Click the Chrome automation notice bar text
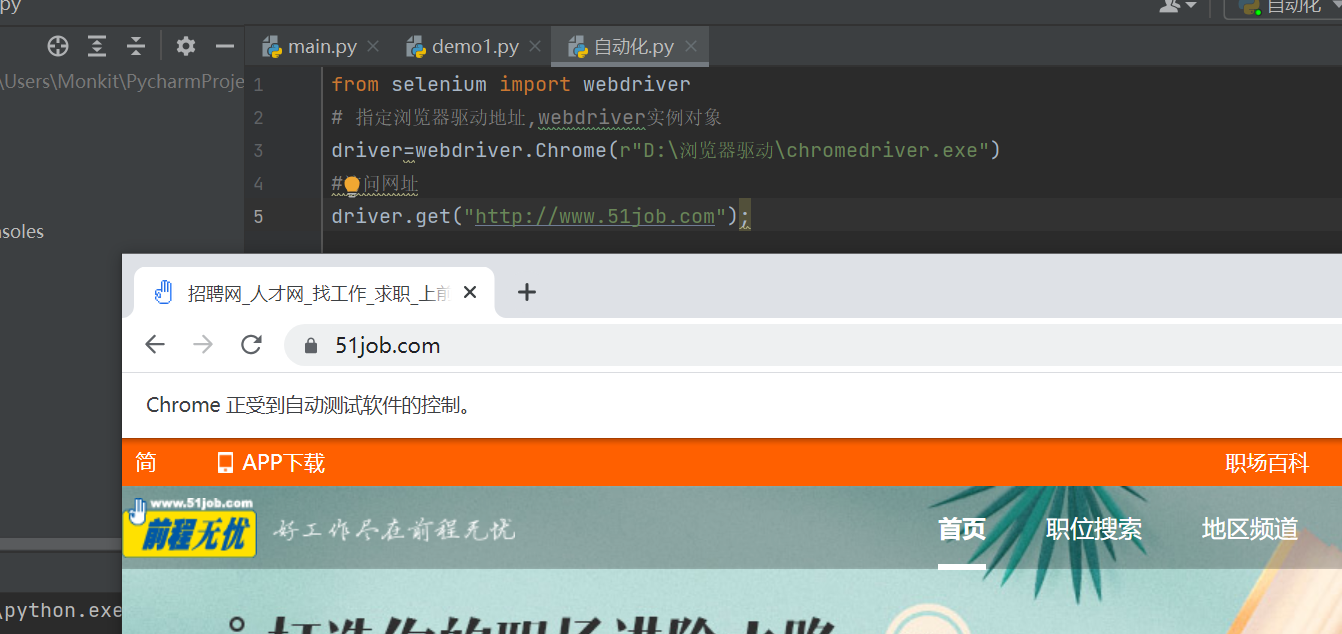The width and height of the screenshot is (1342, 634). pos(308,405)
